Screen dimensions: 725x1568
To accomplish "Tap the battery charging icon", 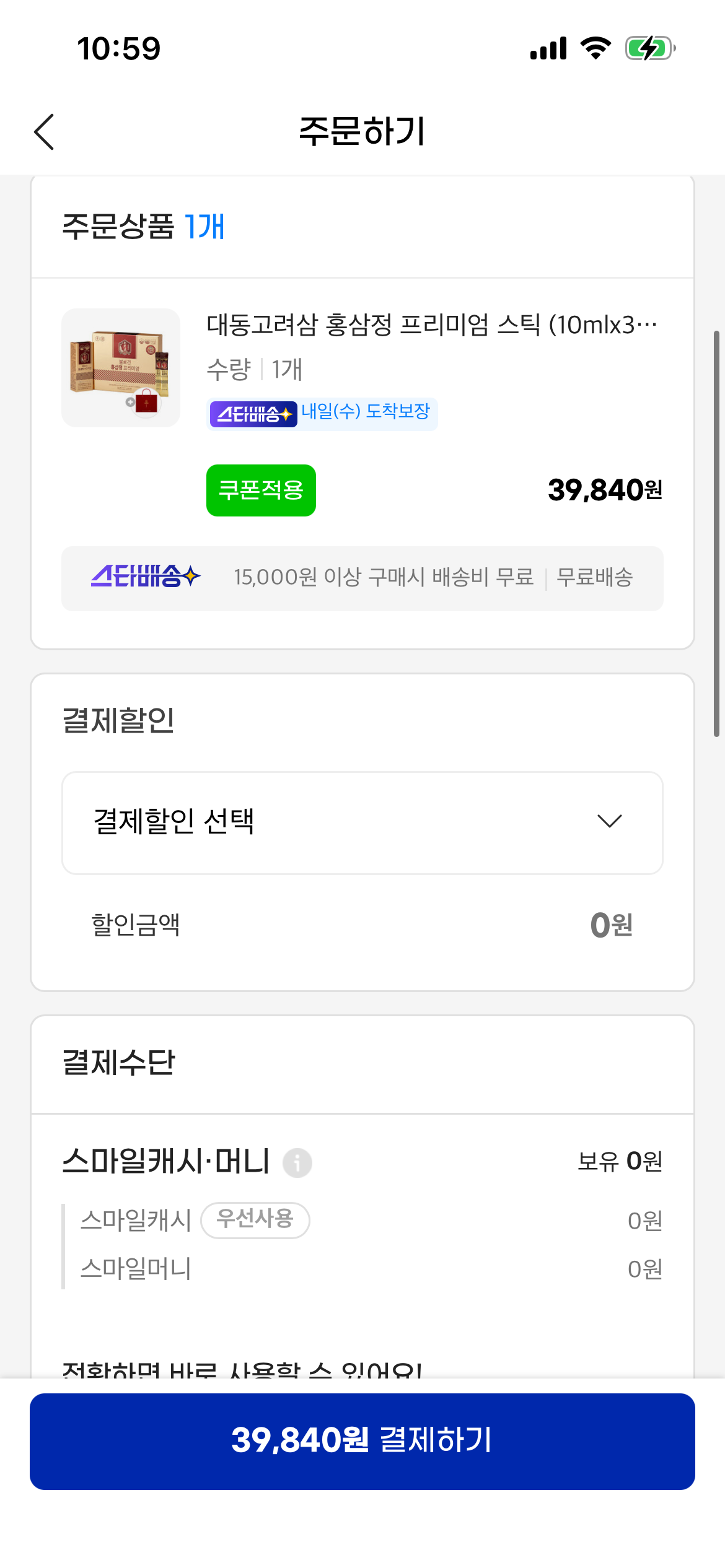I will coord(649,48).
